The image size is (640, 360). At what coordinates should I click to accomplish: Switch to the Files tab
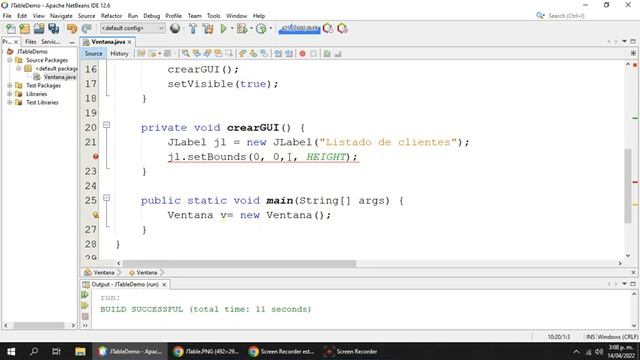[x=31, y=42]
